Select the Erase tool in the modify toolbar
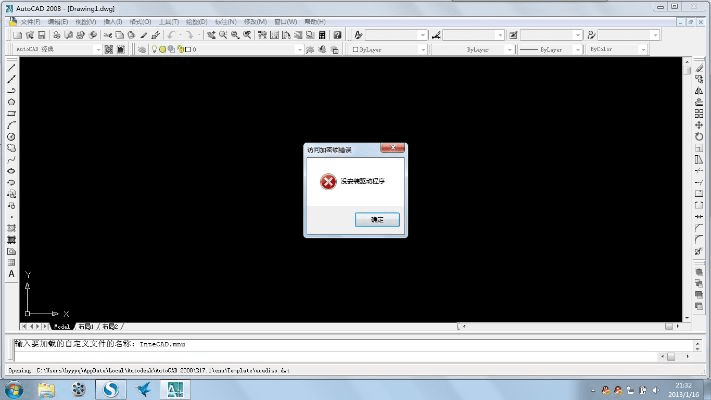 (x=698, y=67)
